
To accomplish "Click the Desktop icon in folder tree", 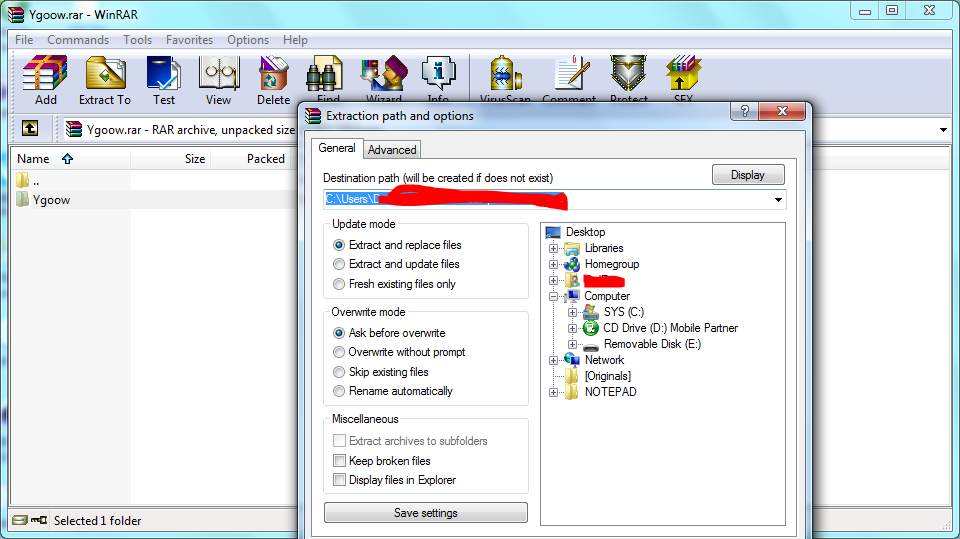I will (x=553, y=232).
